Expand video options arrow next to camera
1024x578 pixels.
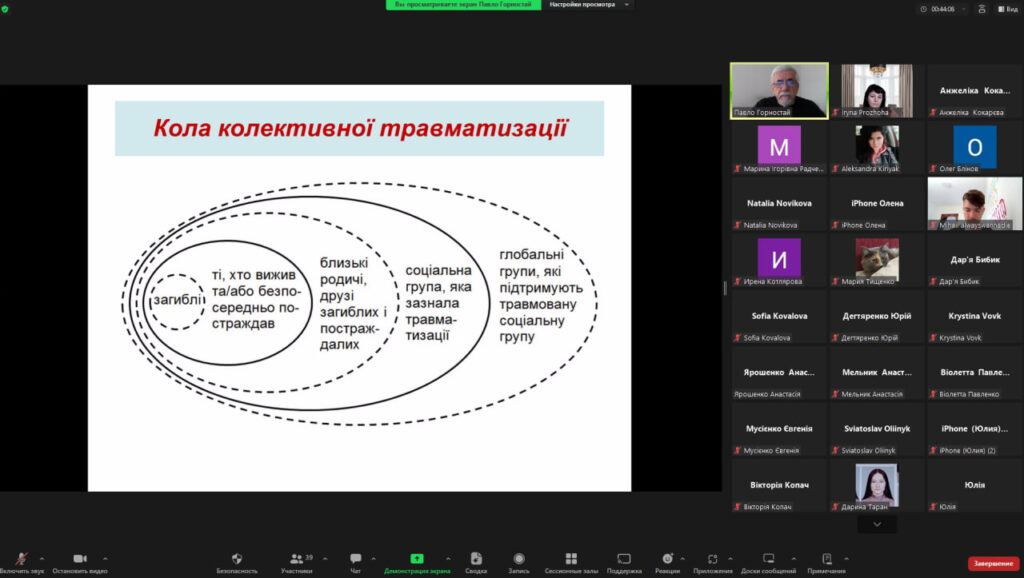tap(105, 558)
